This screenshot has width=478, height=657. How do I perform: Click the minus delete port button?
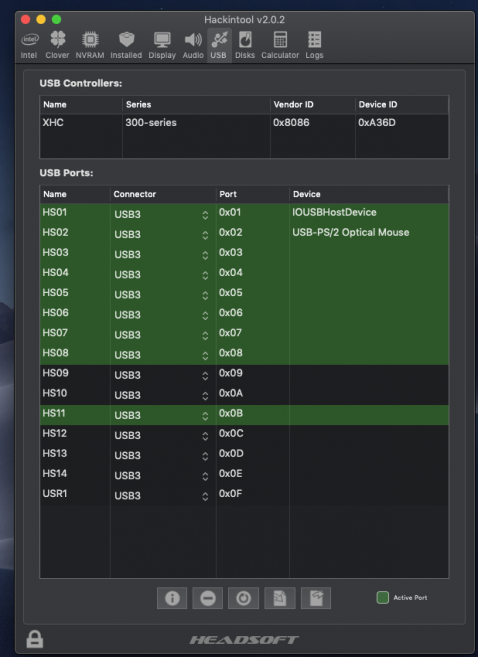point(208,598)
